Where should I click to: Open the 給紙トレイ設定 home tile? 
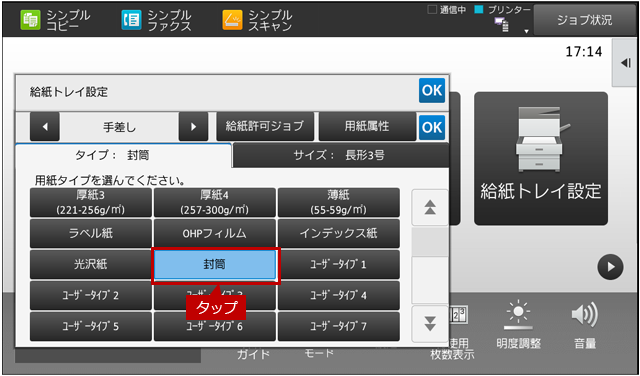click(x=541, y=158)
